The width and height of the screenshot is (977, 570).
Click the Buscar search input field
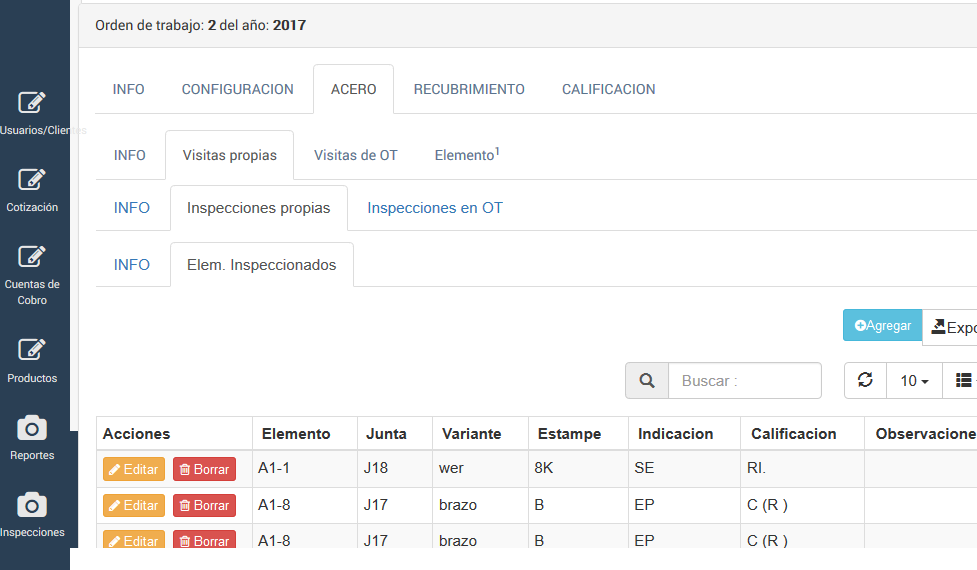point(744,381)
